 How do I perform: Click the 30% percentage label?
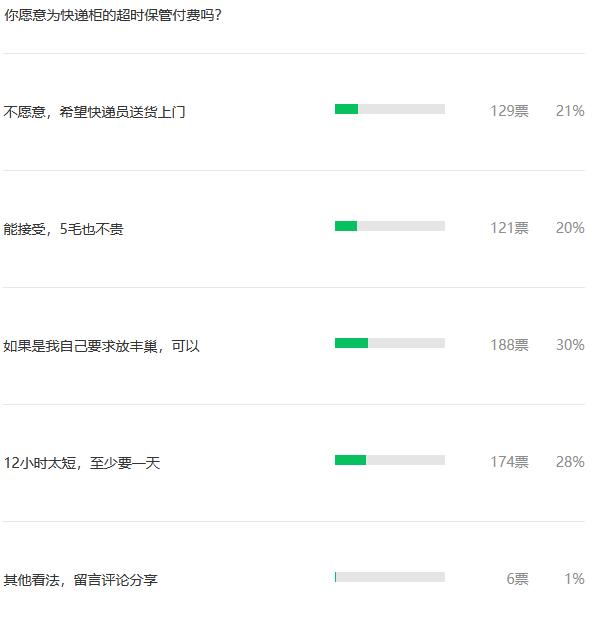(570, 345)
